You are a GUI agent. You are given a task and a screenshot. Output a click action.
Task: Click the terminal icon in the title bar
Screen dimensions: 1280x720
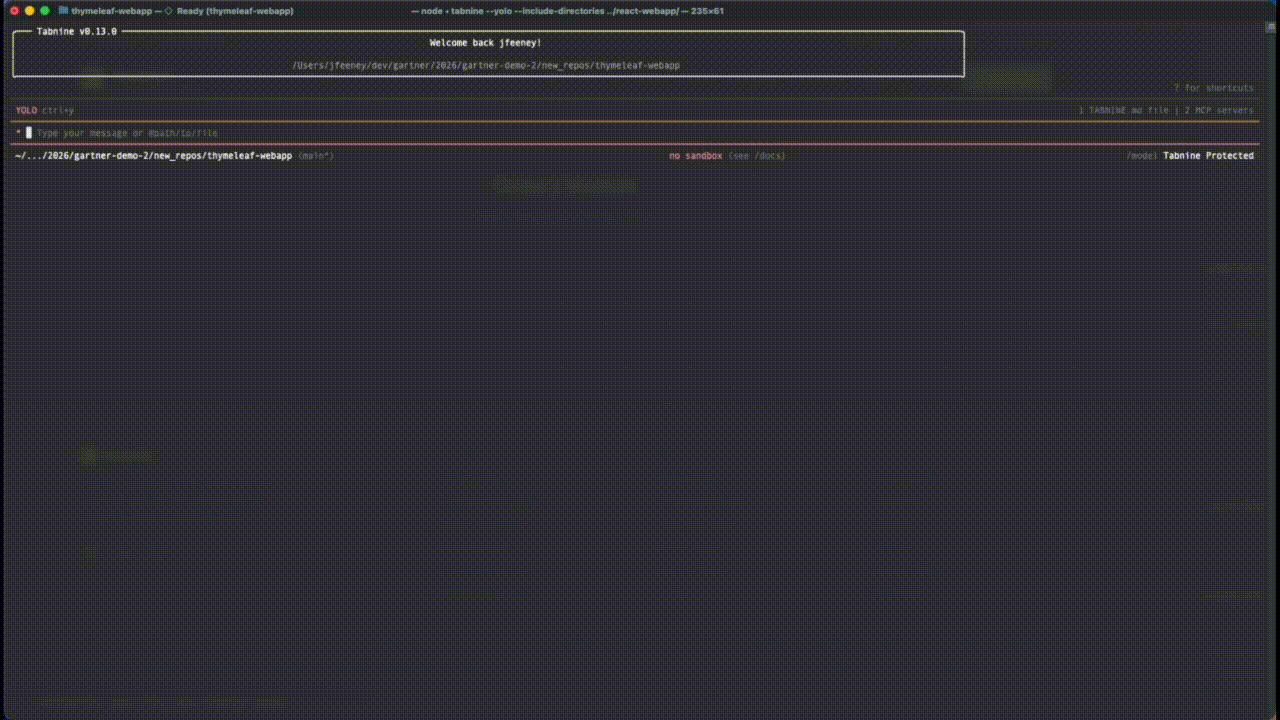tap(62, 11)
